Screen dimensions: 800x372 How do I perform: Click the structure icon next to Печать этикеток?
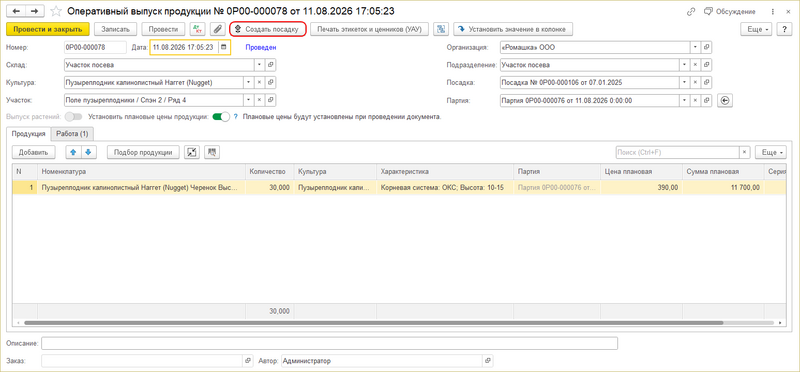(x=441, y=30)
